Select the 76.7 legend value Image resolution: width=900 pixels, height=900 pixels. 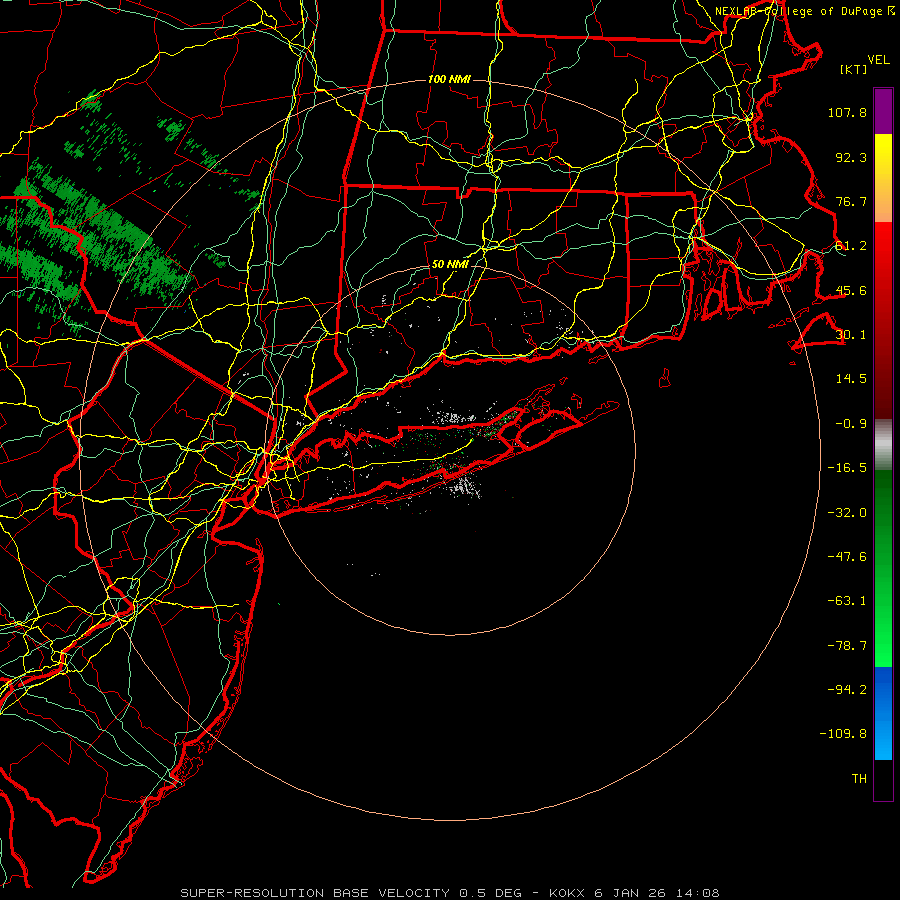851,201
